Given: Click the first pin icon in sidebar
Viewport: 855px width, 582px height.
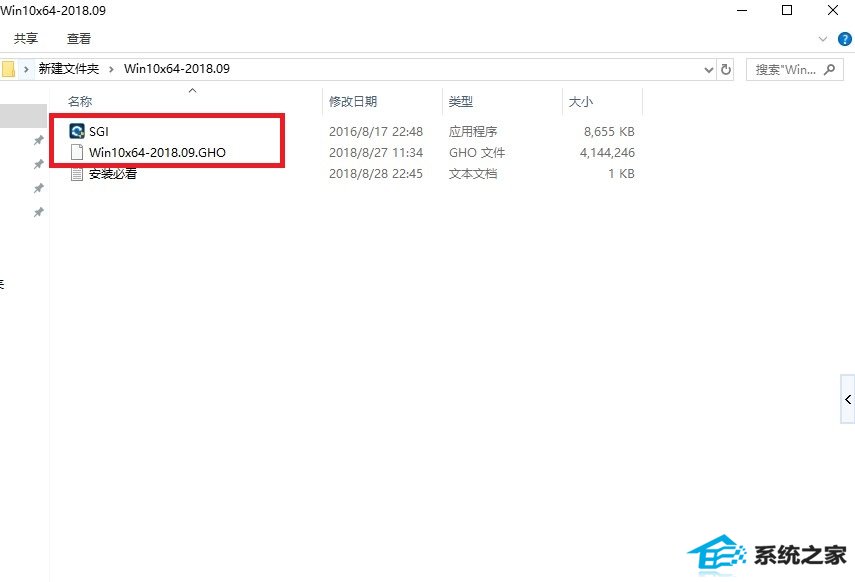Looking at the screenshot, I should (38, 140).
